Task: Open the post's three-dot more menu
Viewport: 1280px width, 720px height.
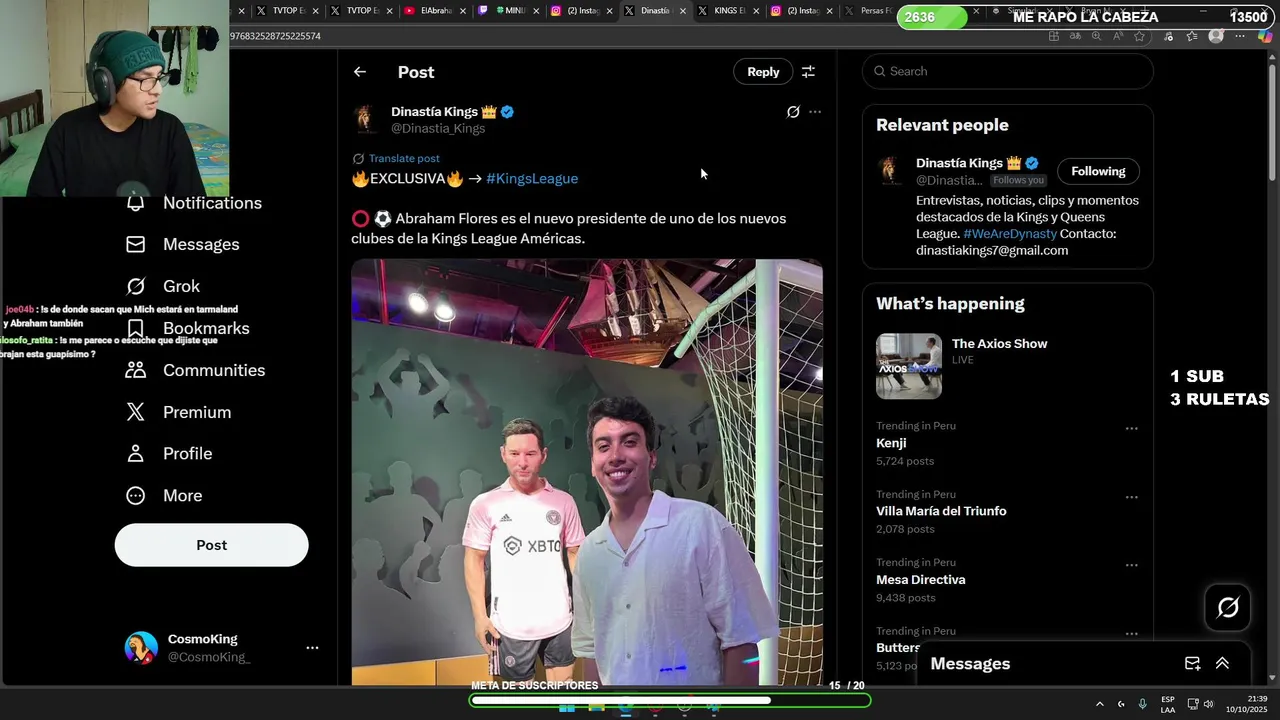Action: (x=815, y=112)
